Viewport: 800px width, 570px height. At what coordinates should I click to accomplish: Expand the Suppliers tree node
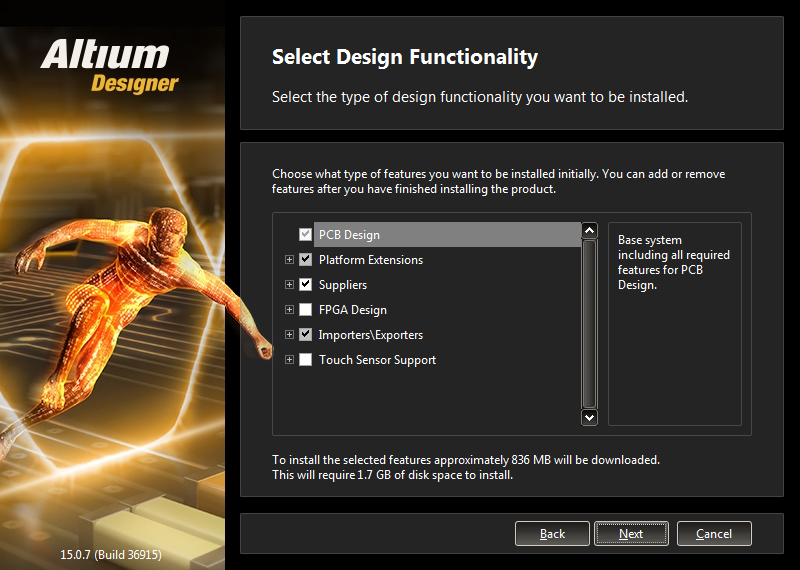point(289,284)
